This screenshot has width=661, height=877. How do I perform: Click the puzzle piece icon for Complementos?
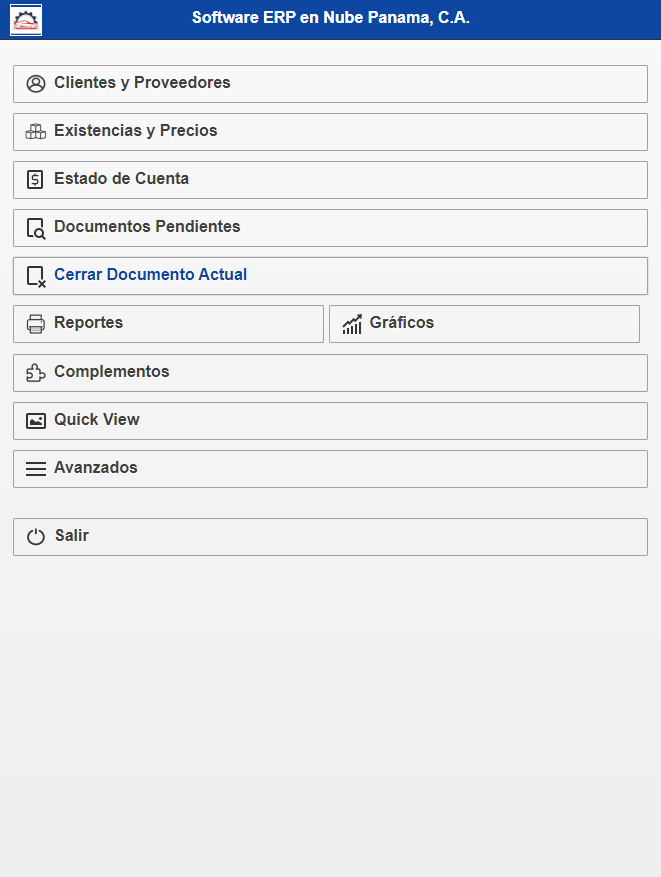pos(36,373)
